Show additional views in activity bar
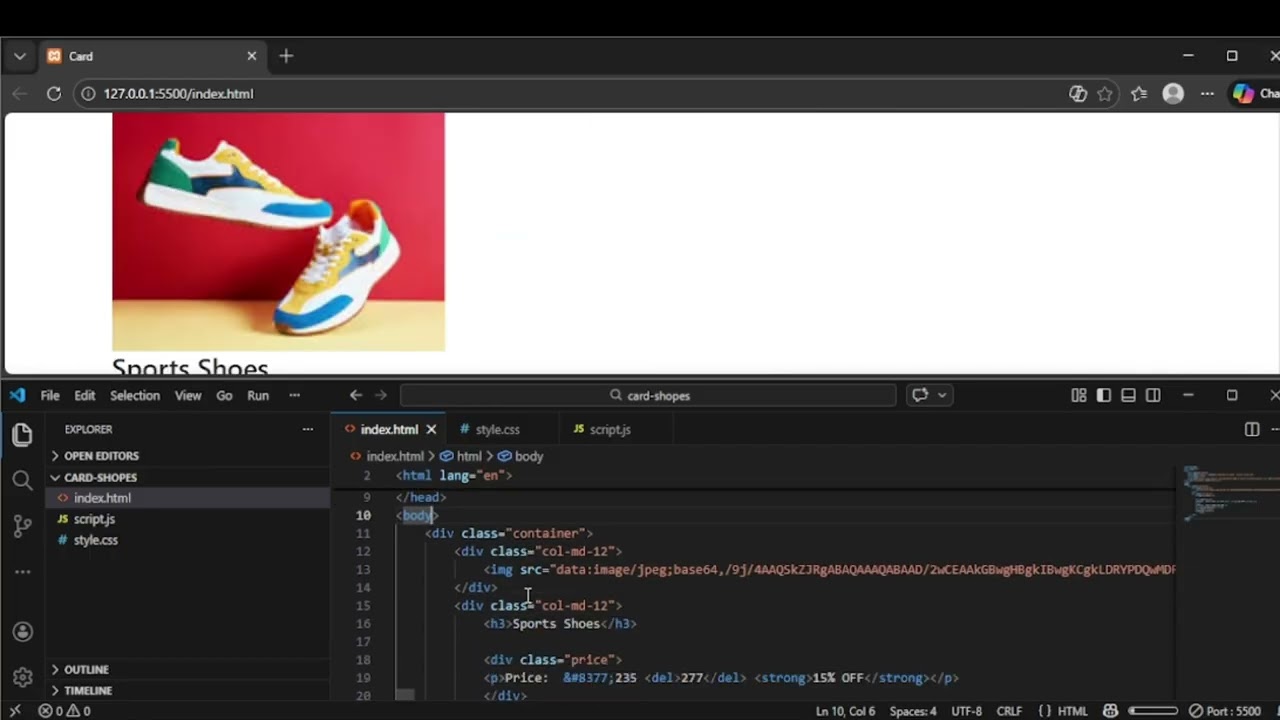This screenshot has width=1280, height=720. (x=22, y=572)
